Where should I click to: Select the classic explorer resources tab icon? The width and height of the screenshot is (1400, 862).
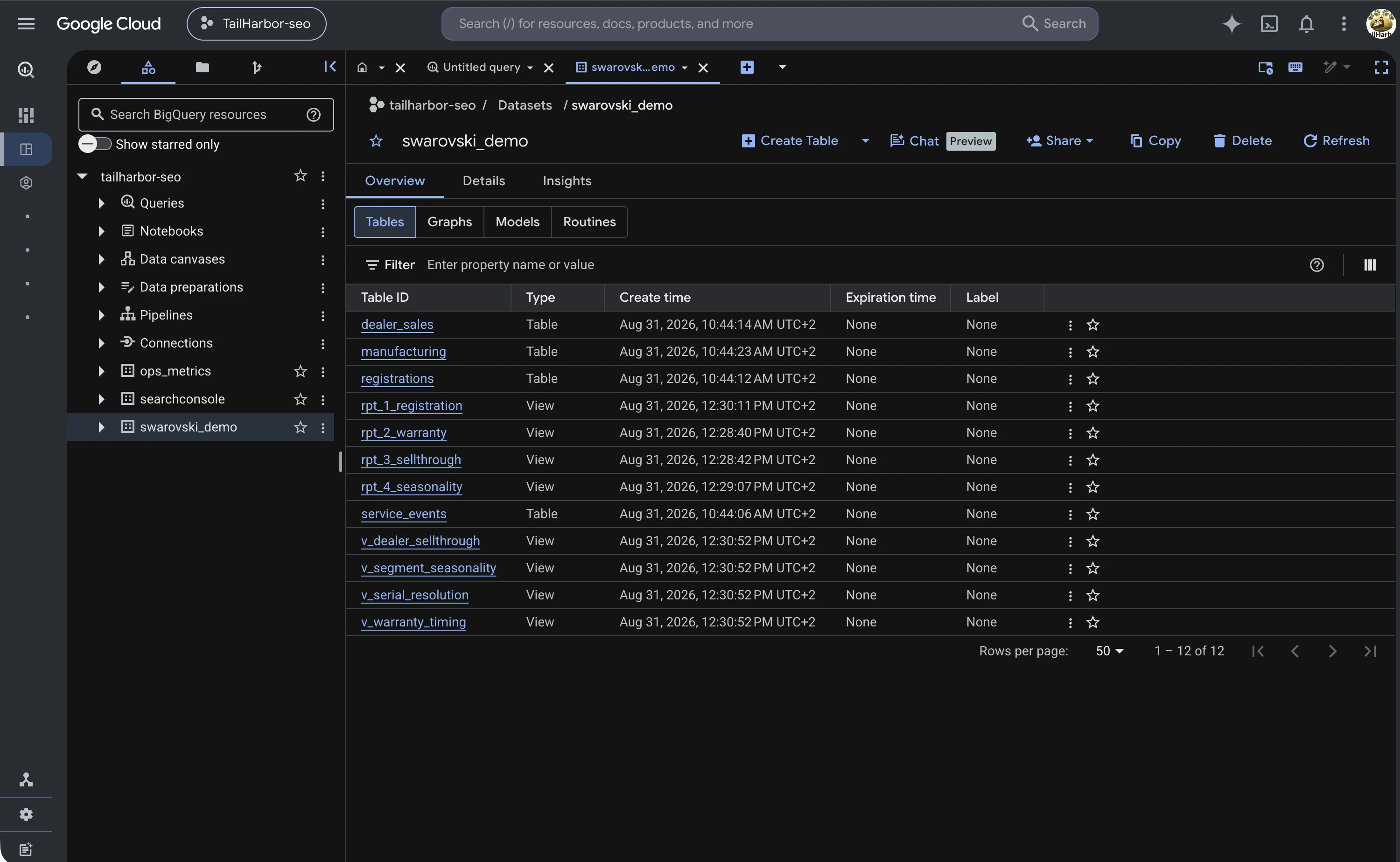pos(148,67)
